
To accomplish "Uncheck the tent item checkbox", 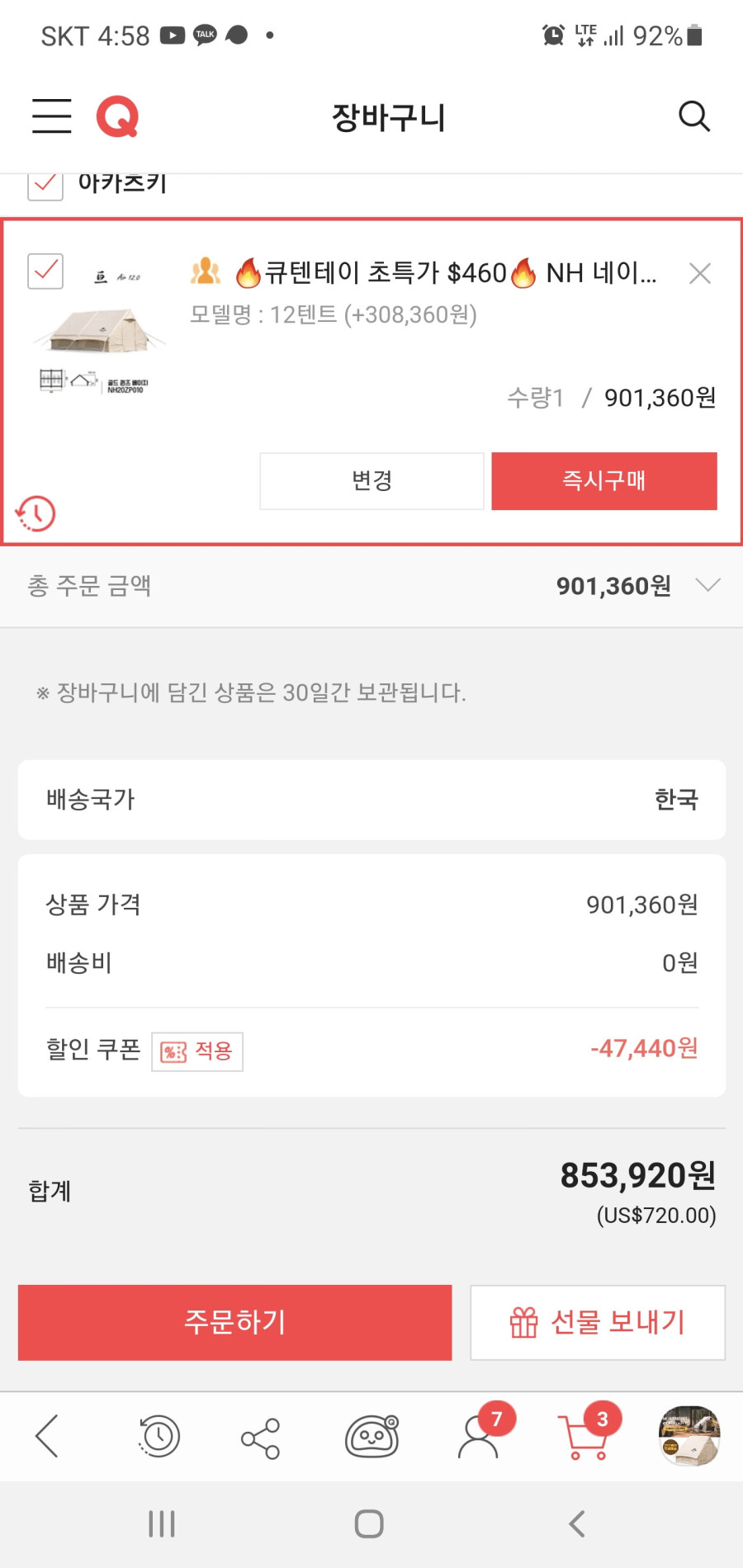I will coord(45,271).
